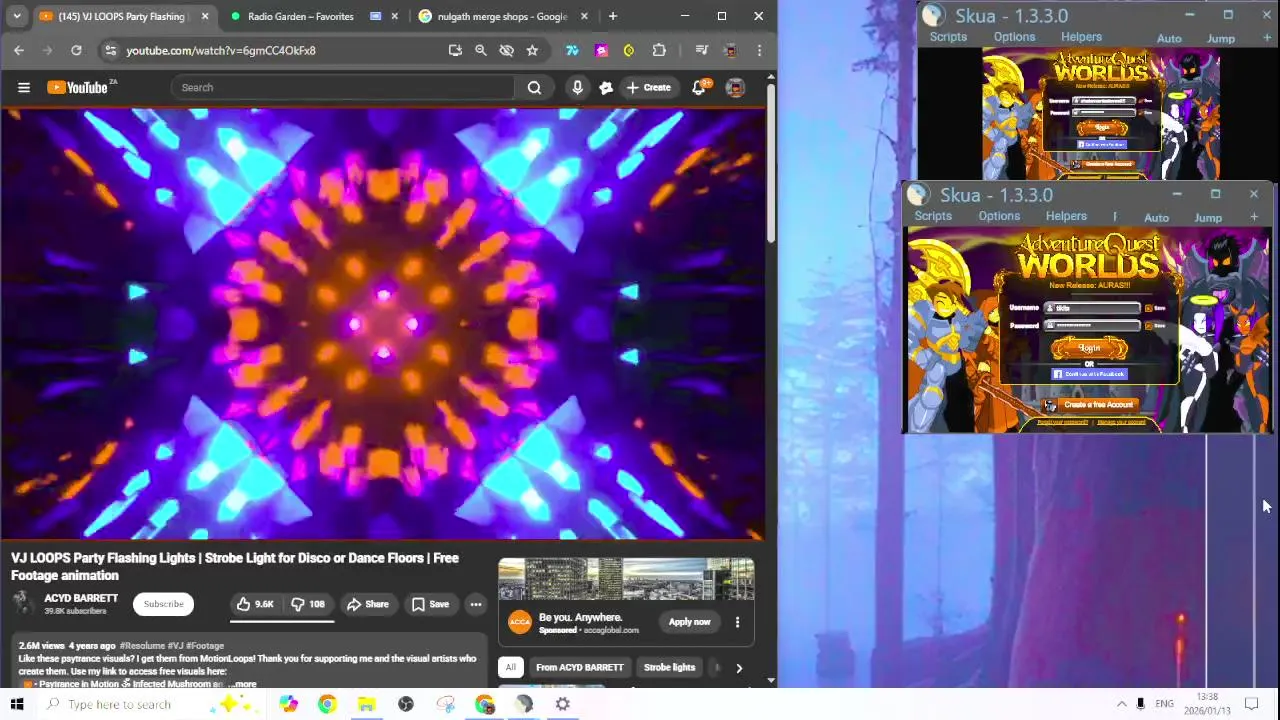Open the site information icon in the address bar
The image size is (1280, 720).
pyautogui.click(x=110, y=50)
